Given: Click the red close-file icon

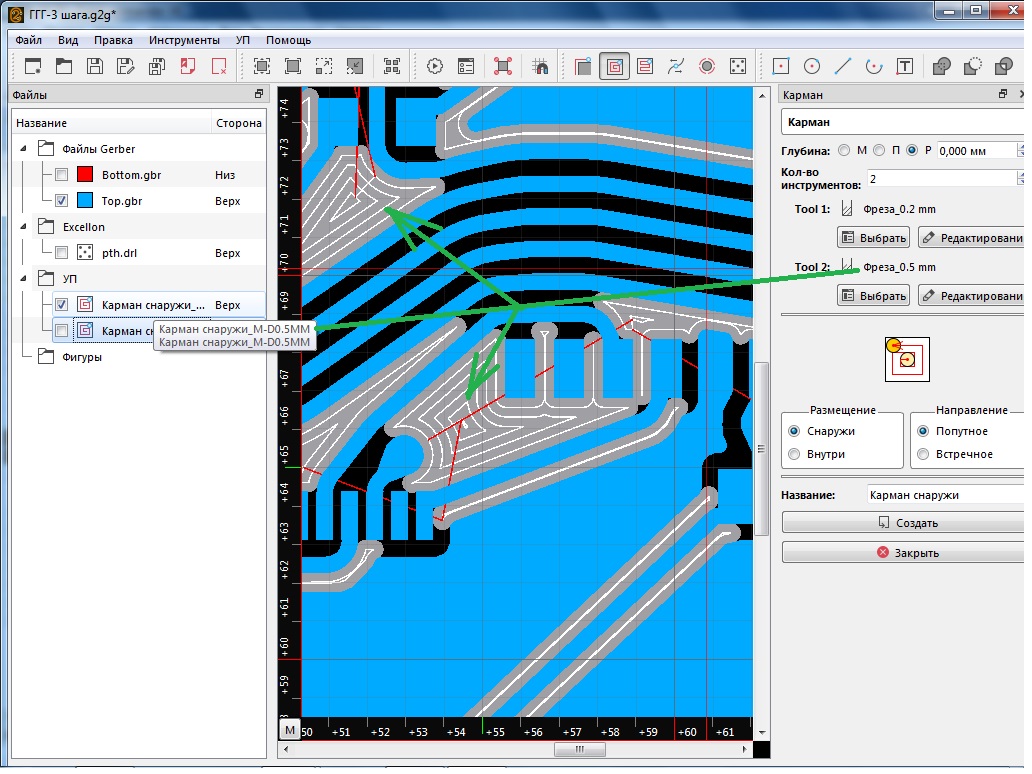Looking at the screenshot, I should [x=219, y=66].
